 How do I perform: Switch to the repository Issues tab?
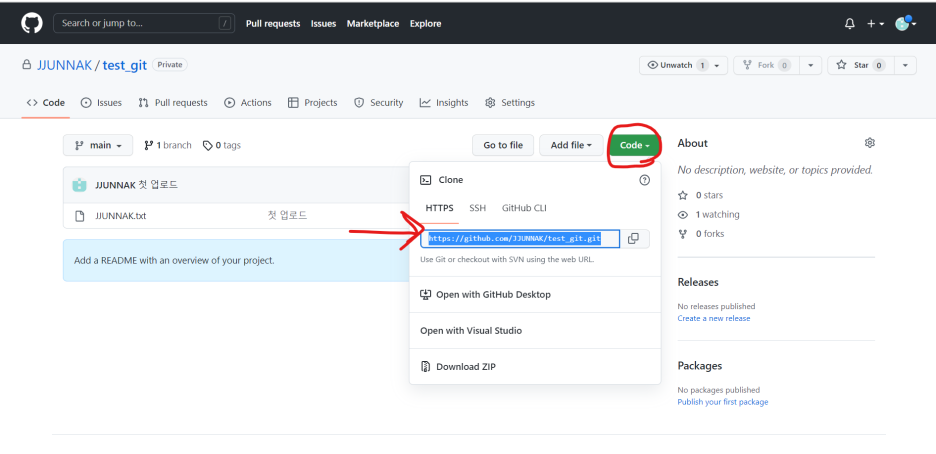tap(101, 103)
